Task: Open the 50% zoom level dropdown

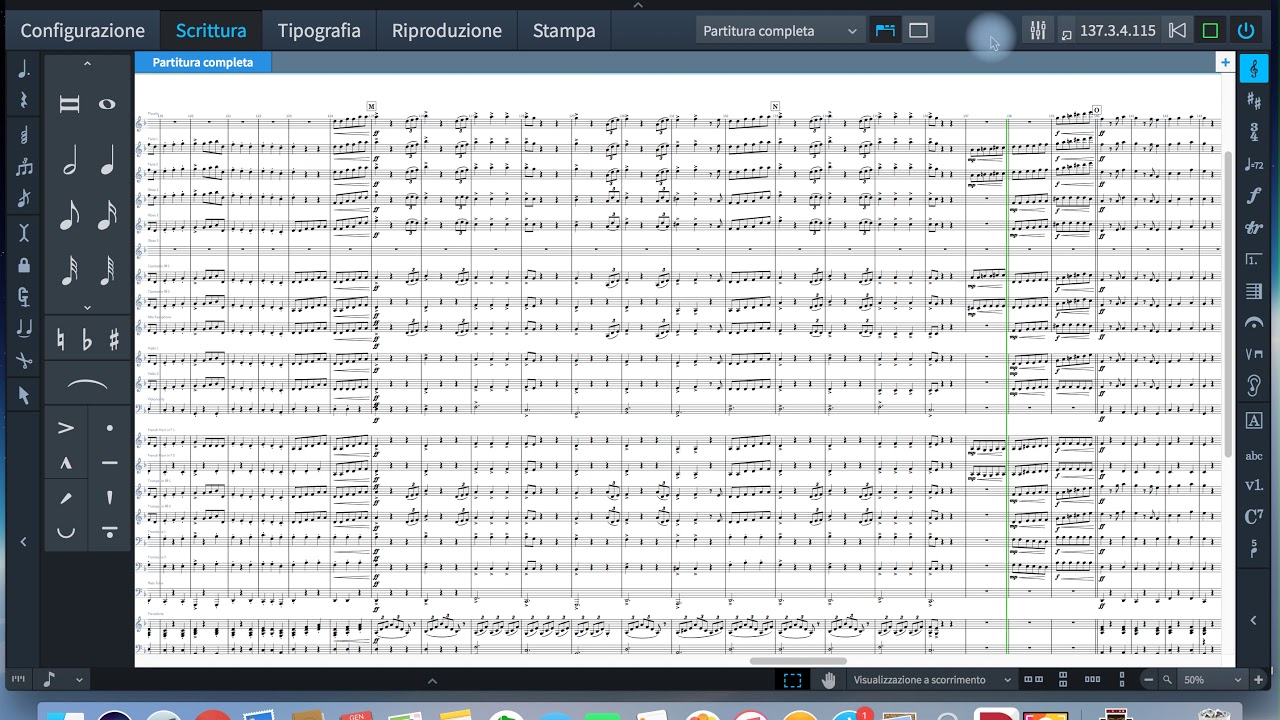Action: [x=1213, y=680]
